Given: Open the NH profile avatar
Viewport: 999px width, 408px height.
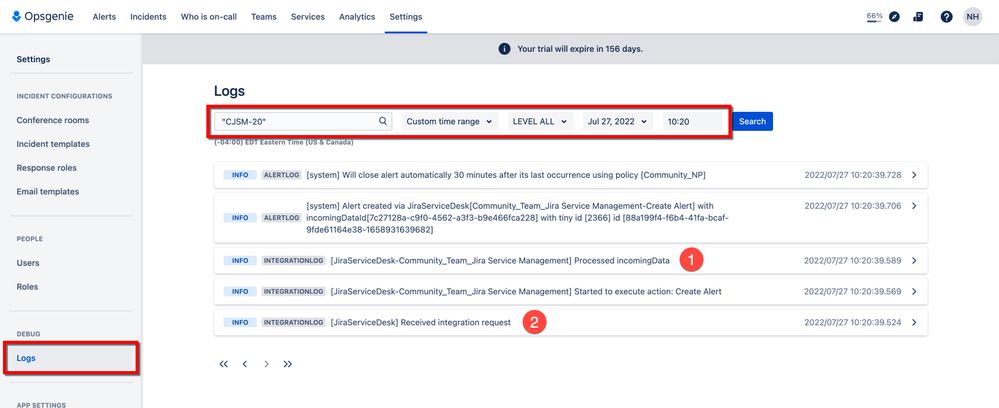Looking at the screenshot, I should click(x=972, y=17).
